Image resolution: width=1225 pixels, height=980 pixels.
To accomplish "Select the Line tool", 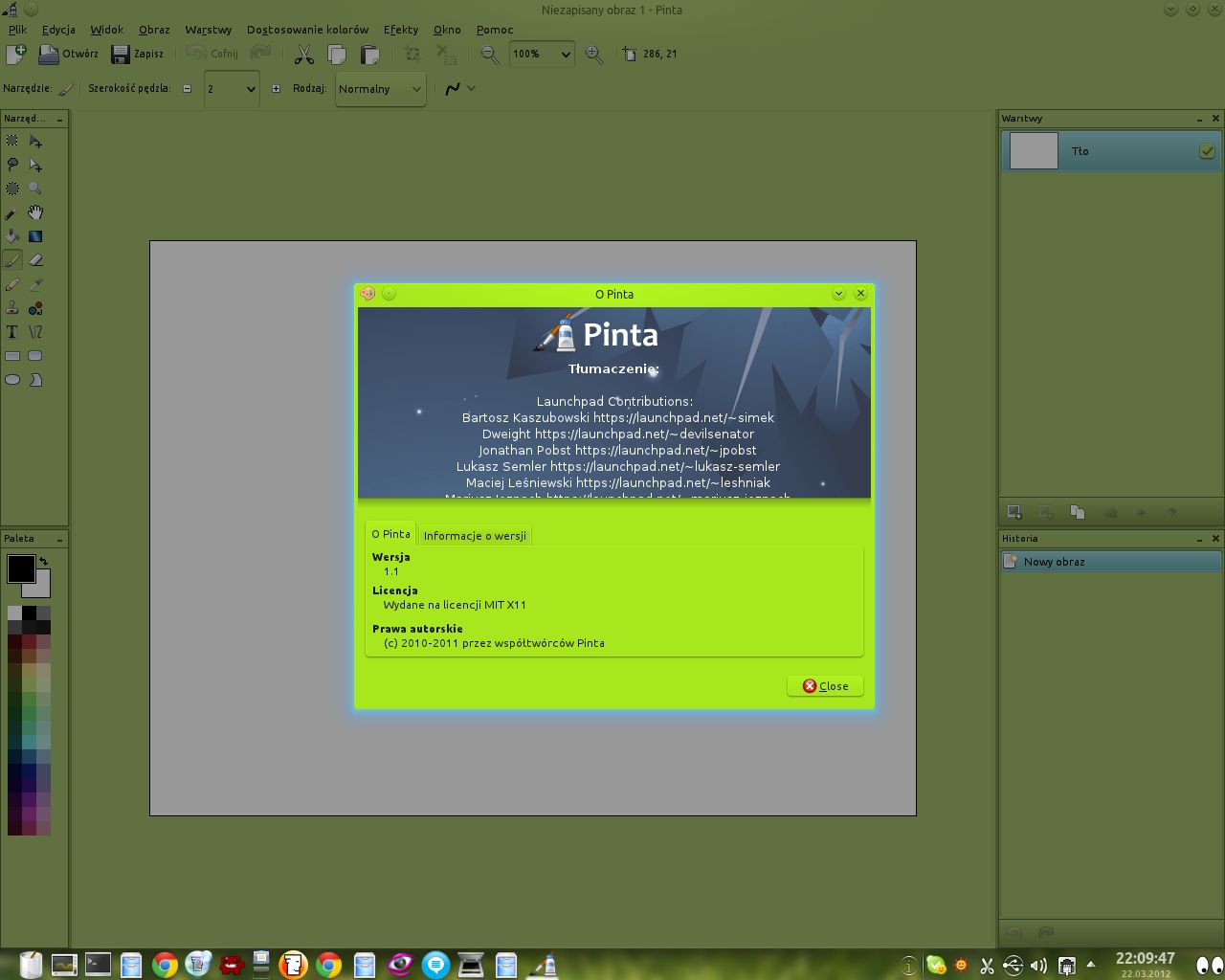I will pos(35,332).
